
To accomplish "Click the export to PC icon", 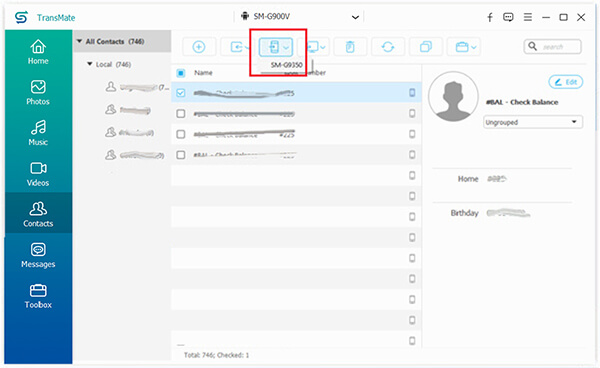I will (x=313, y=47).
